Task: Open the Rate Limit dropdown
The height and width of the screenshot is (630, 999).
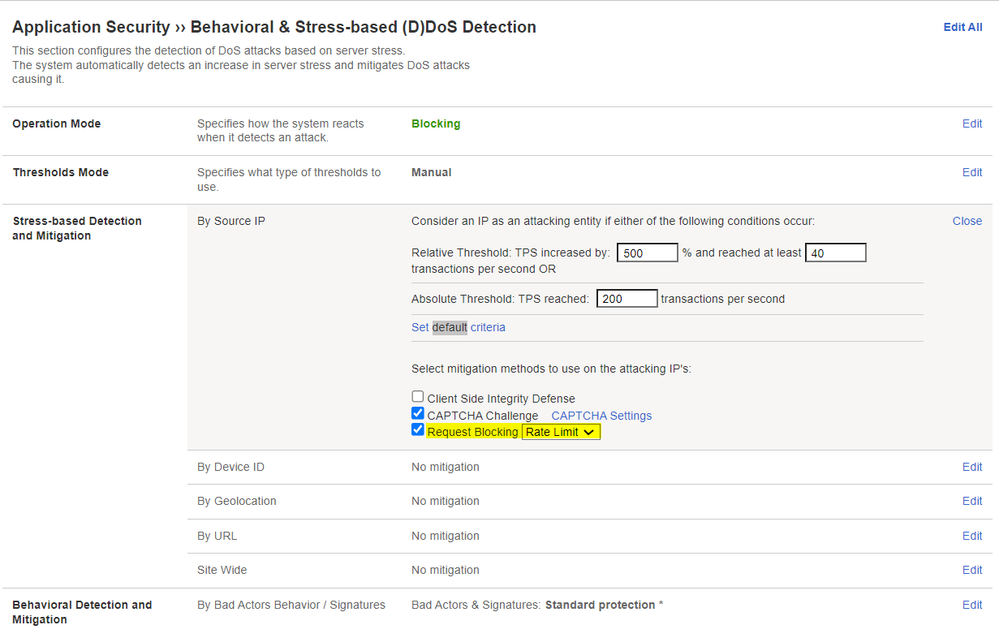Action: point(561,432)
